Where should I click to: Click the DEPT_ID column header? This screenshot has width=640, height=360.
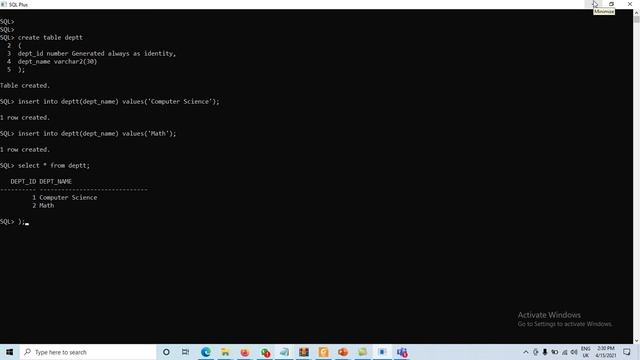[x=23, y=181]
